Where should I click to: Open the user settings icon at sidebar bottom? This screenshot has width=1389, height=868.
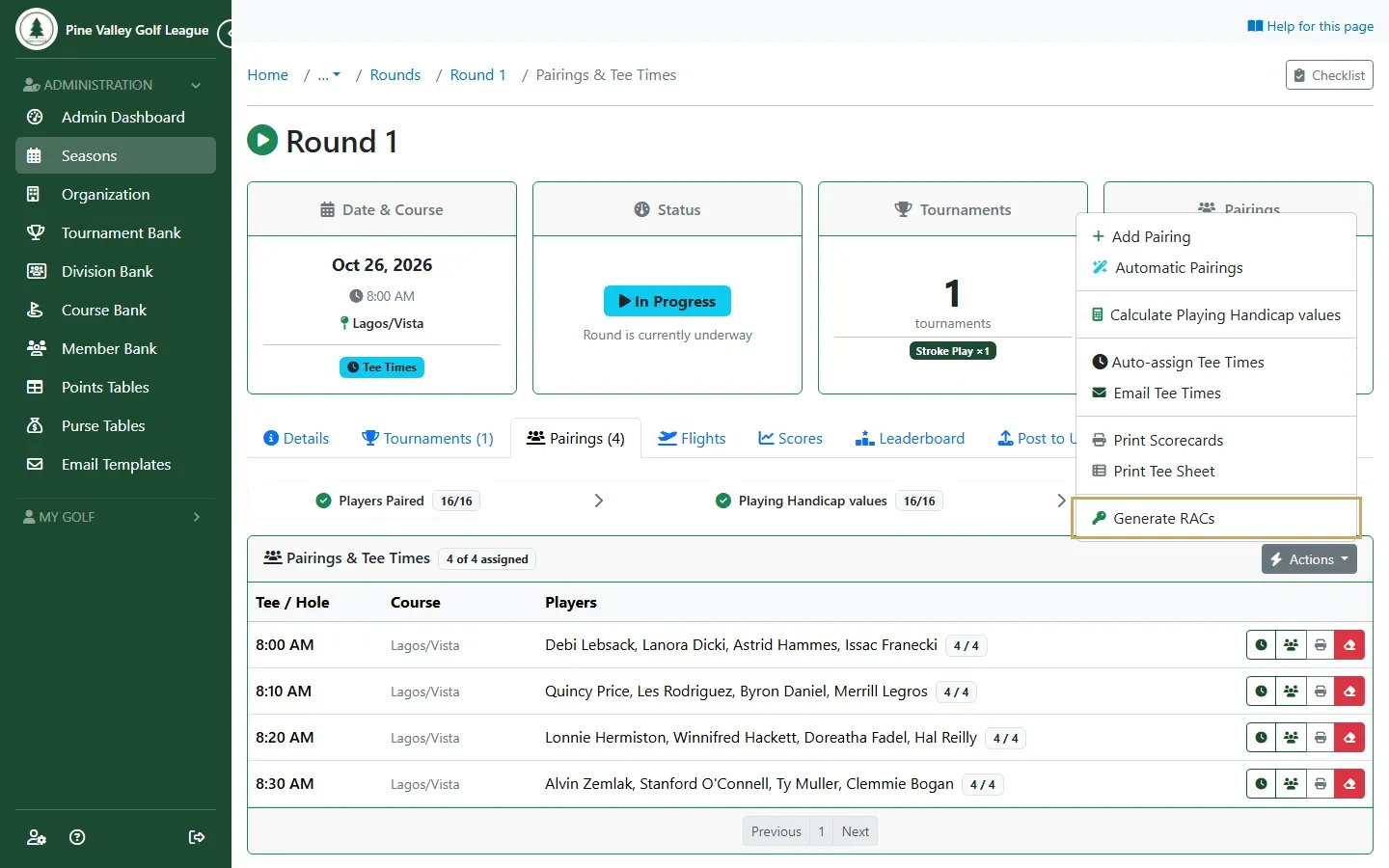tap(37, 837)
